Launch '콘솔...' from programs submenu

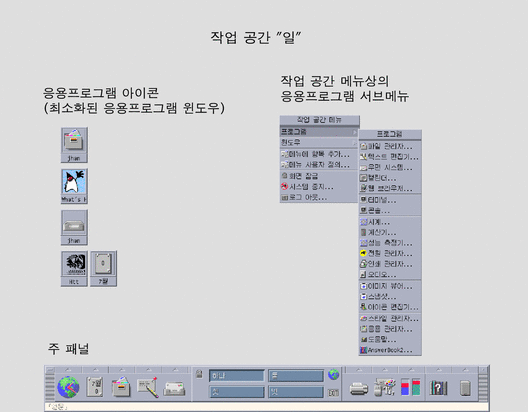(x=390, y=211)
